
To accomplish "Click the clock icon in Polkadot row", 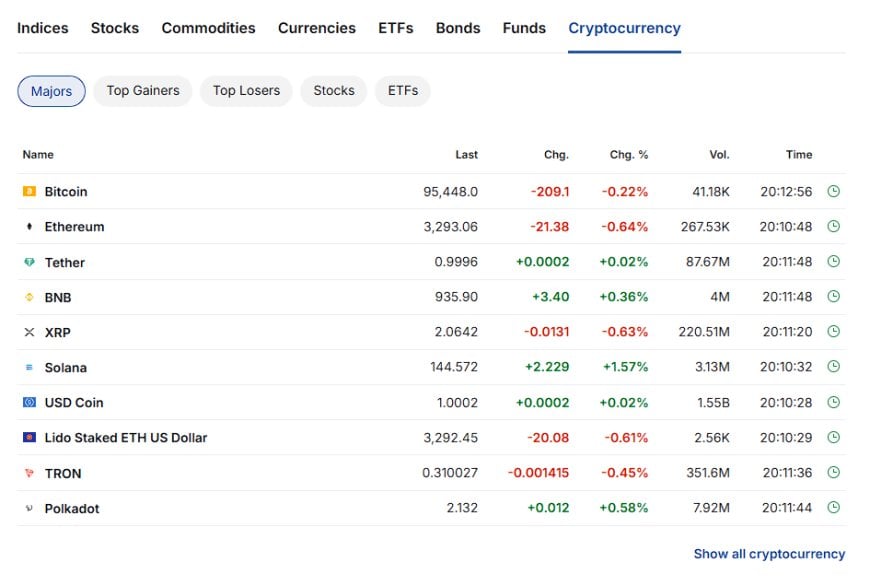I will tap(833, 507).
